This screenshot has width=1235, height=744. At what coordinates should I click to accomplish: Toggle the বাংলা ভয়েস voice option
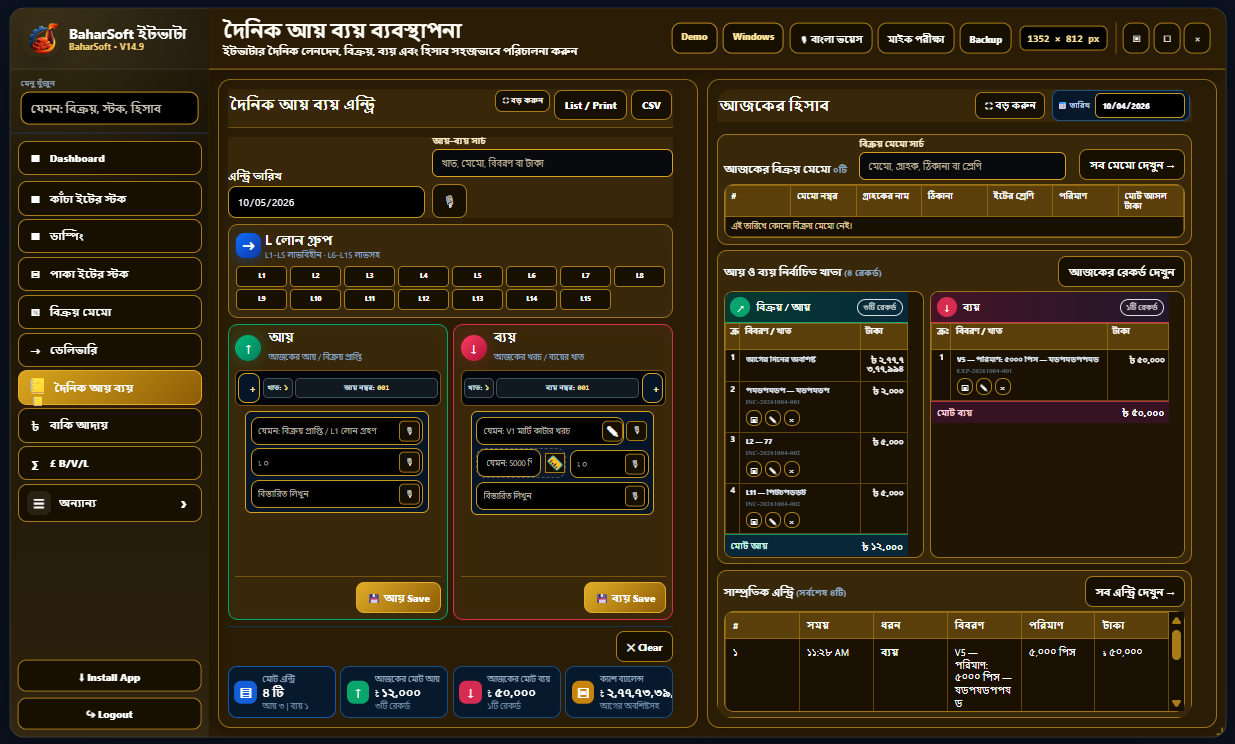pyautogui.click(x=830, y=38)
